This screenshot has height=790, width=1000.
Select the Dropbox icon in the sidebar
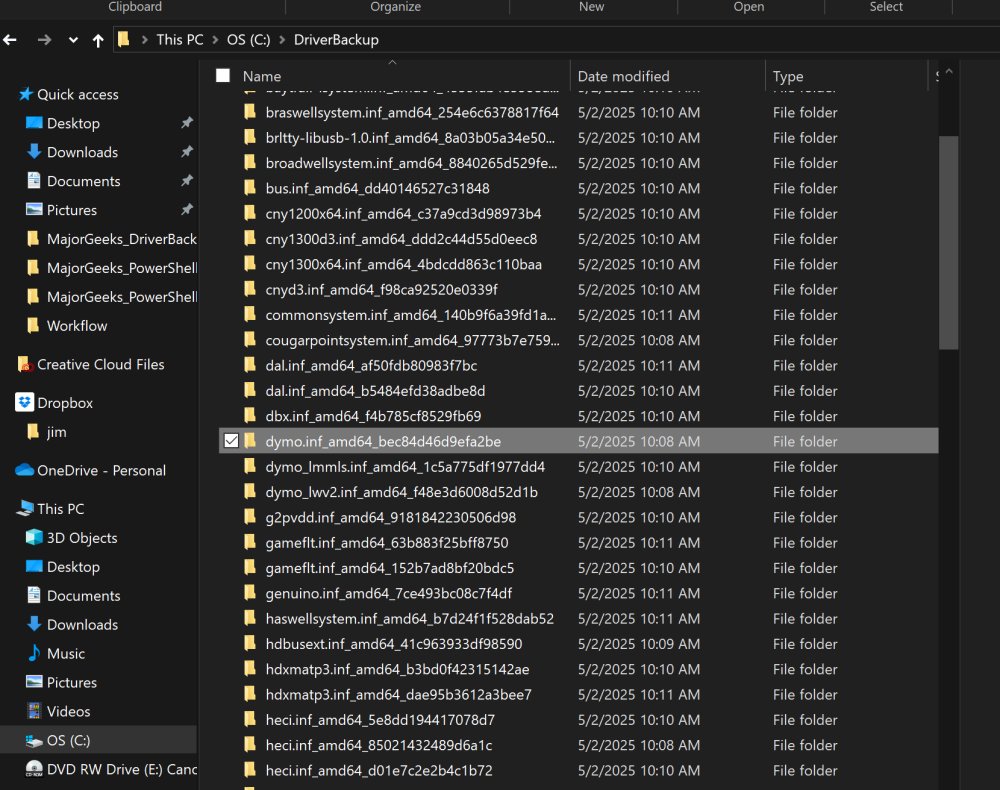25,402
